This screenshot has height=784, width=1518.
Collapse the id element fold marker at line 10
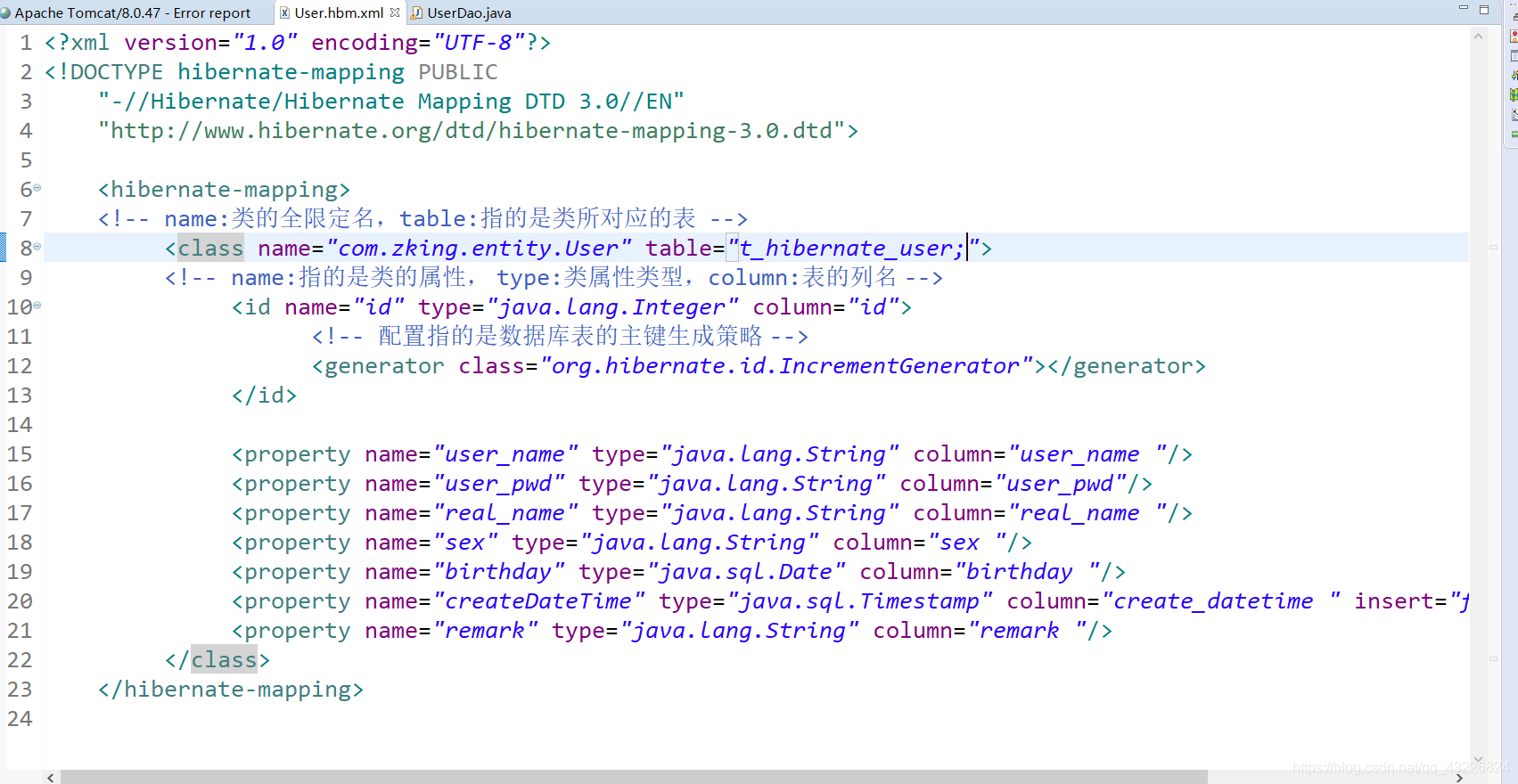pyautogui.click(x=37, y=306)
